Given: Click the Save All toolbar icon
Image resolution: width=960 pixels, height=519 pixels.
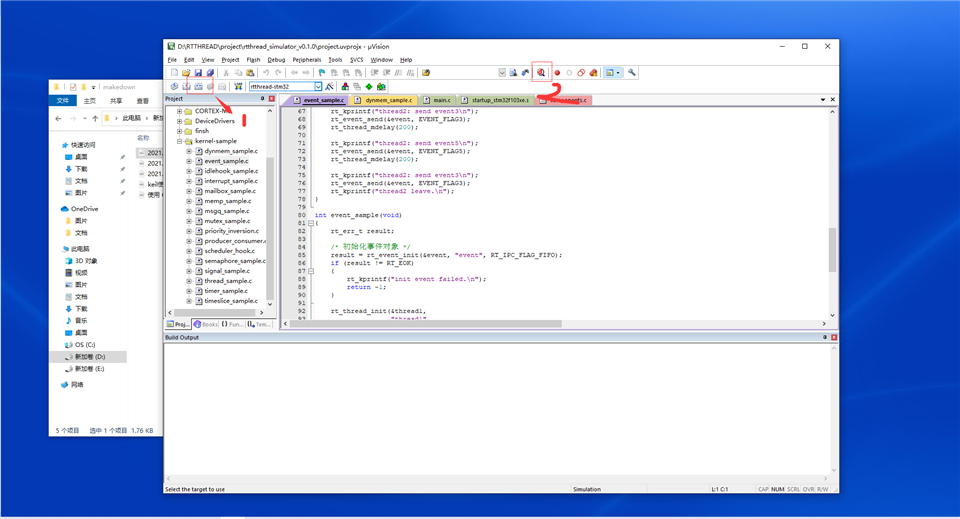Looking at the screenshot, I should pyautogui.click(x=210, y=73).
